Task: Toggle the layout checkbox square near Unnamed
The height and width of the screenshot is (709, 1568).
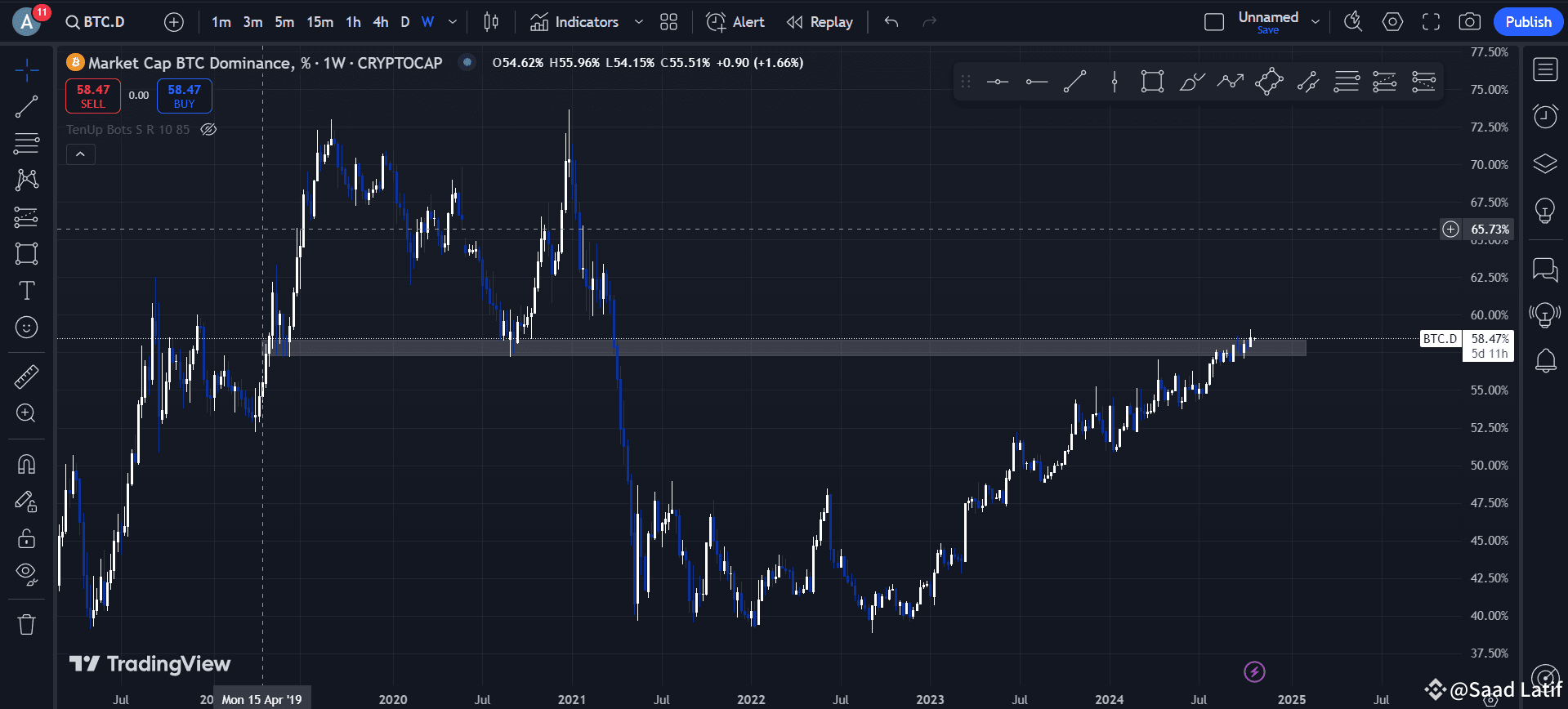Action: pyautogui.click(x=1214, y=22)
